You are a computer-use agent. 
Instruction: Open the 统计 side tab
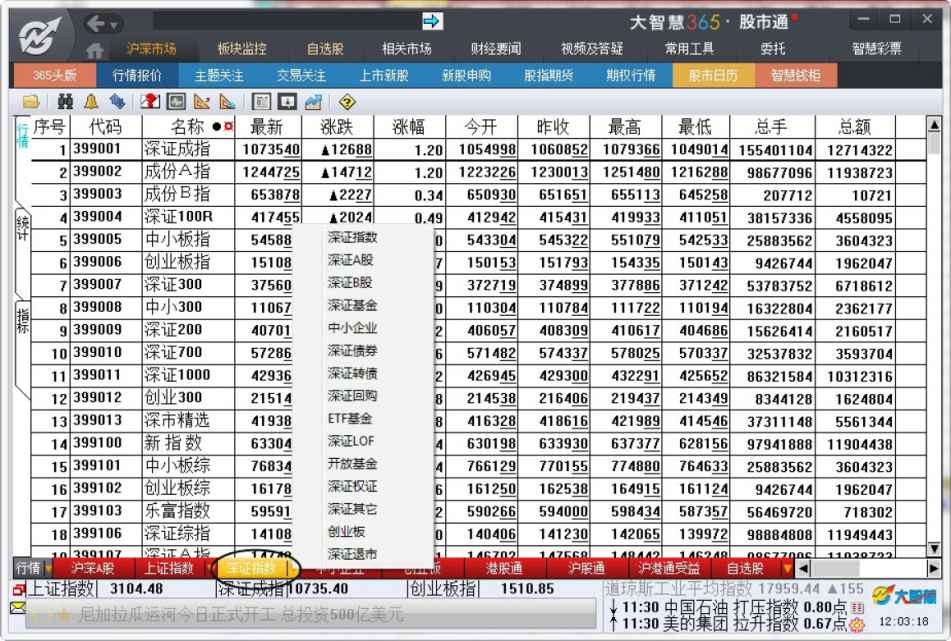pyautogui.click(x=22, y=227)
